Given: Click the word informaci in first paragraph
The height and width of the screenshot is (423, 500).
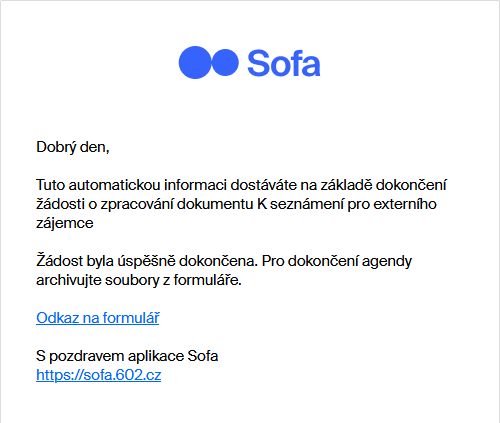Looking at the screenshot, I should coord(195,185).
